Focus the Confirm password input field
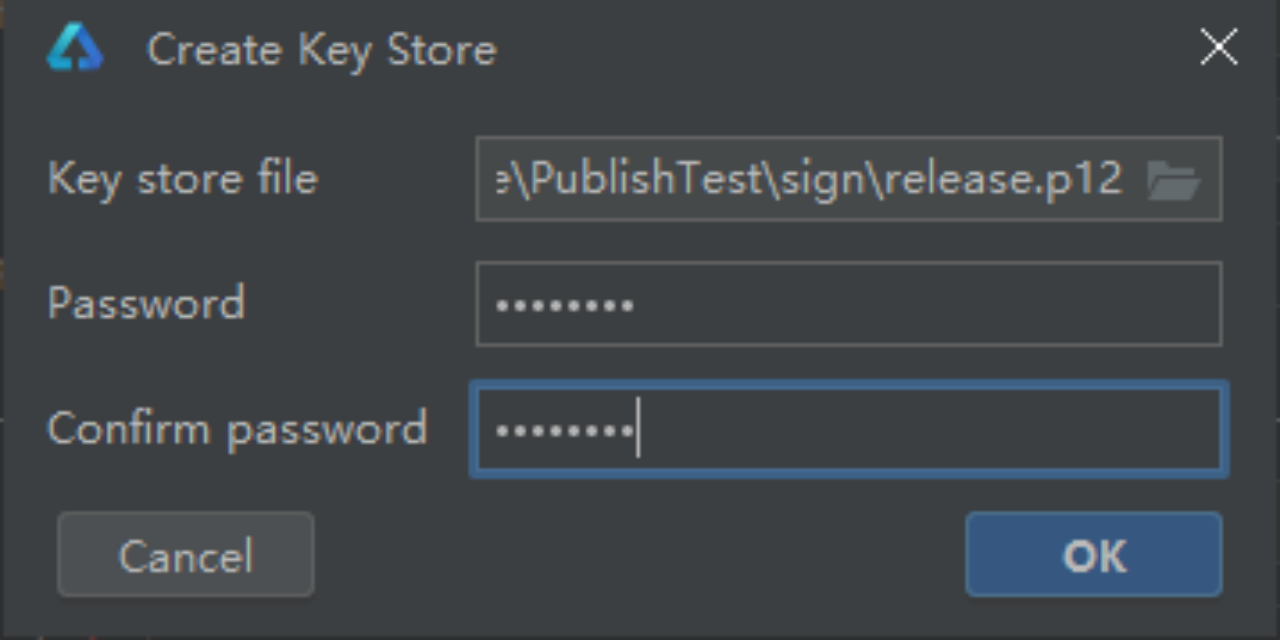Screen dimensions: 1280x640 [x=848, y=430]
